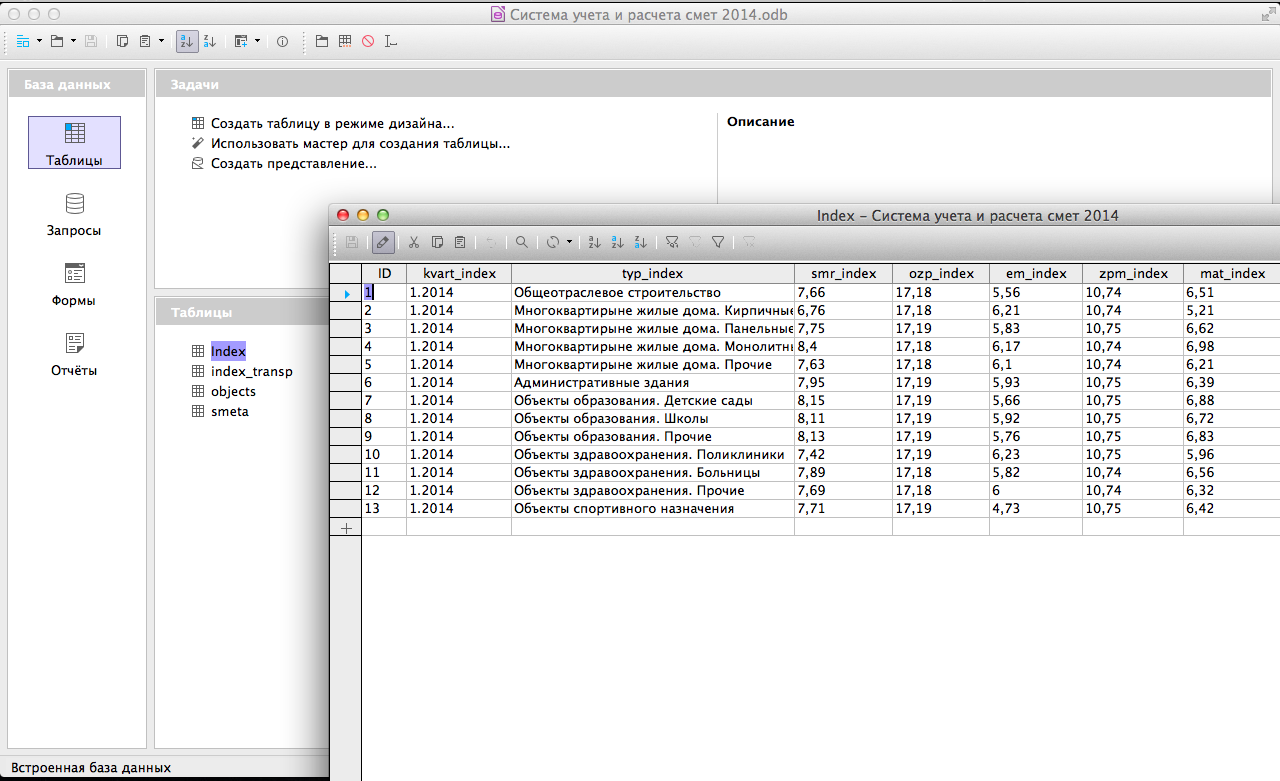Toggle the Edit Data pencil button
1280x781 pixels.
pyautogui.click(x=383, y=242)
